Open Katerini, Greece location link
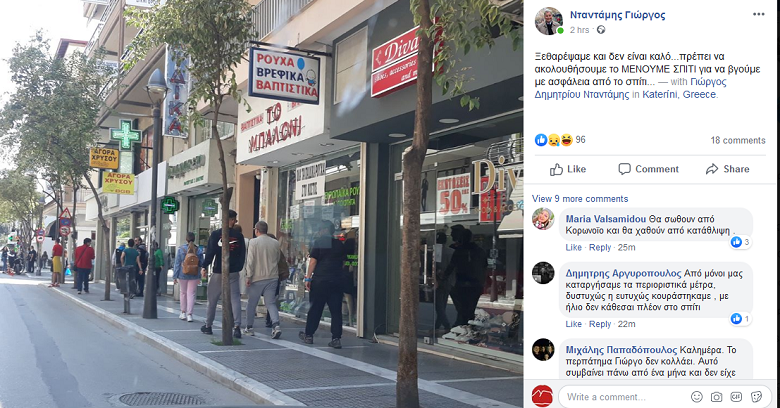The width and height of the screenshot is (780, 408). click(680, 94)
